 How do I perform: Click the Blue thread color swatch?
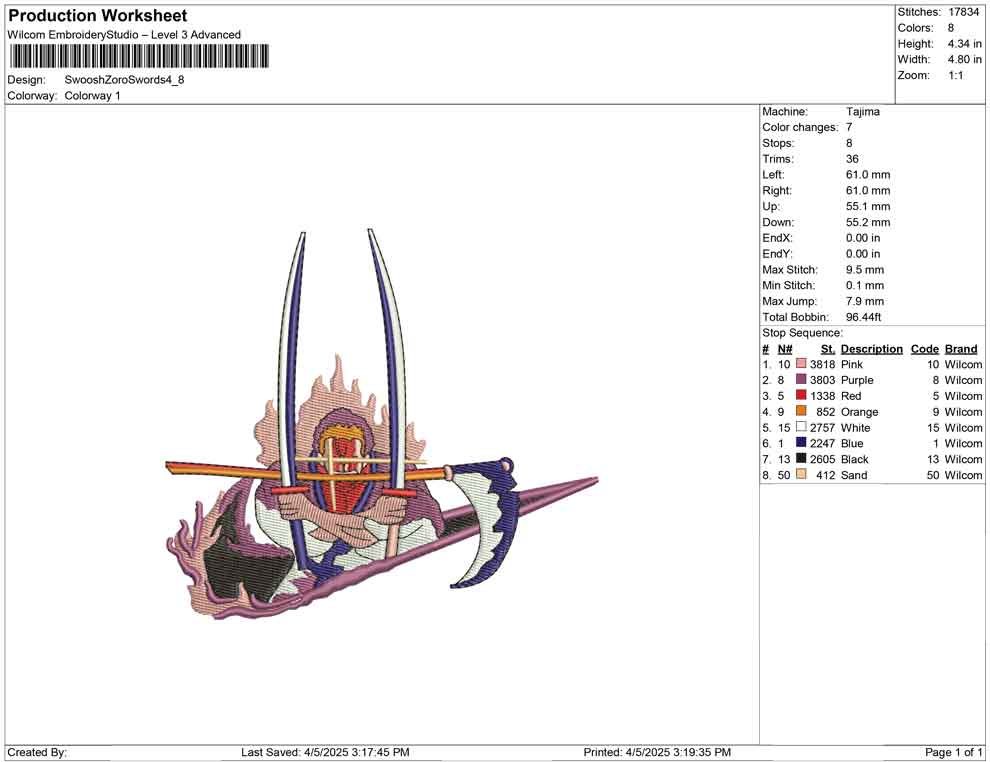(x=801, y=444)
